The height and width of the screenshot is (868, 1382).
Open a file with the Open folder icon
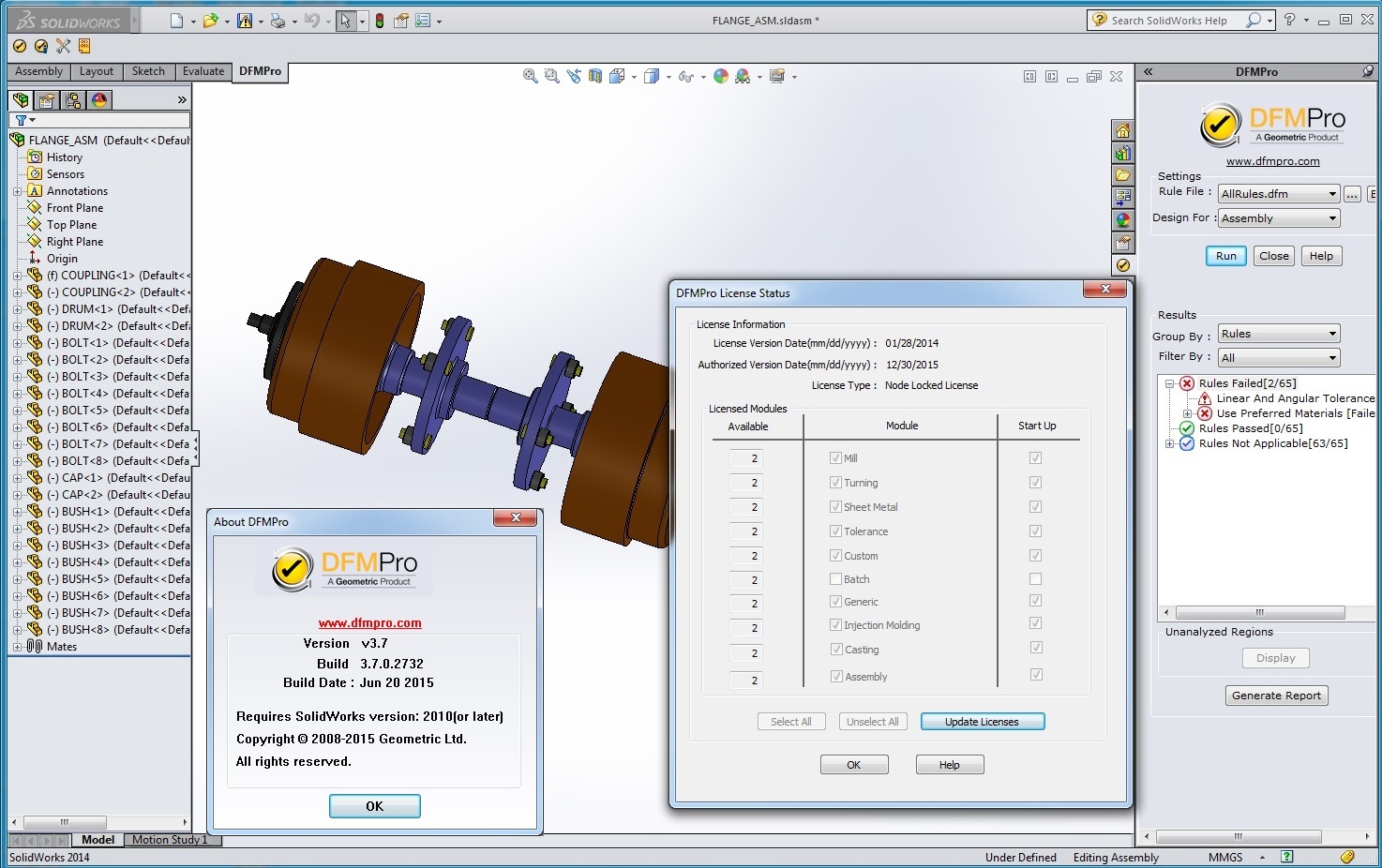tap(210, 21)
